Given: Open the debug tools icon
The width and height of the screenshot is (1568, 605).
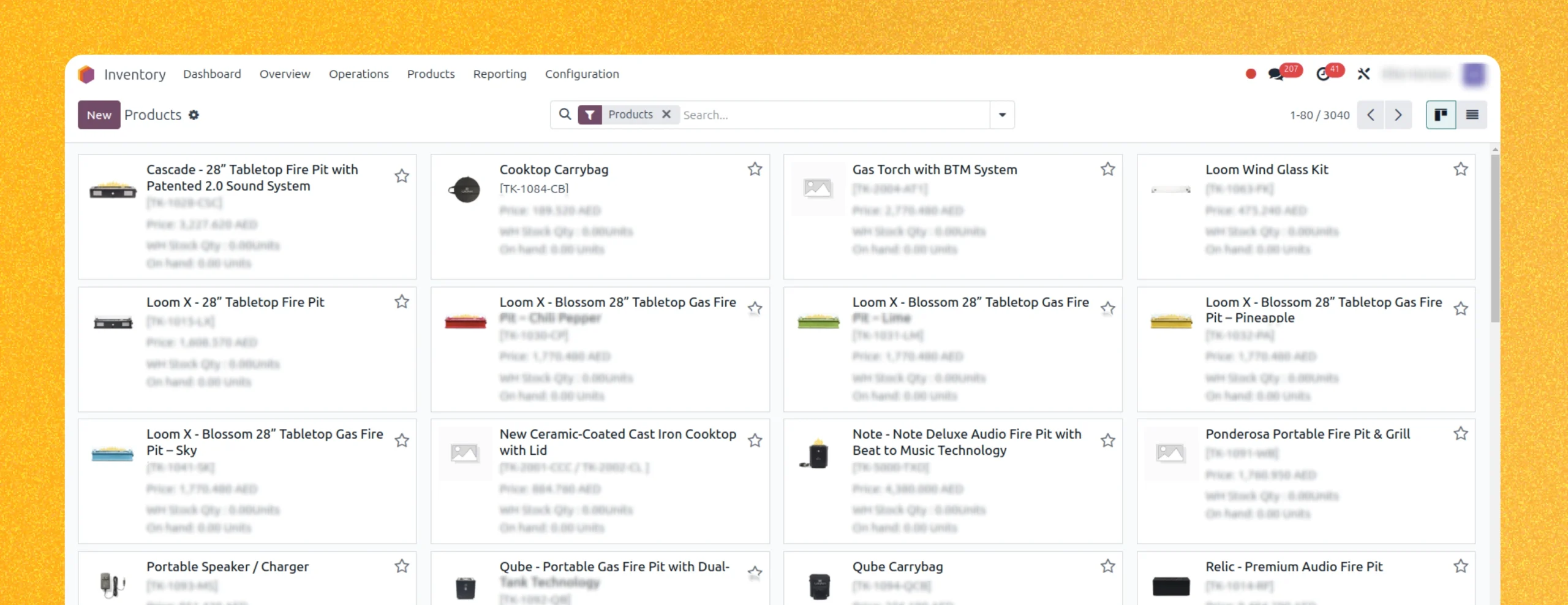Looking at the screenshot, I should 1363,74.
